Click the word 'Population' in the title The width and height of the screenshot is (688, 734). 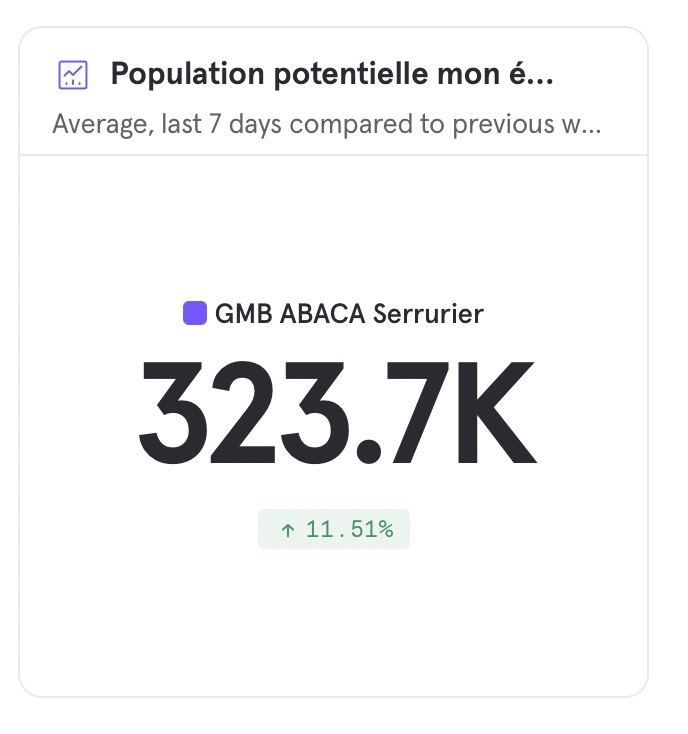tap(188, 74)
